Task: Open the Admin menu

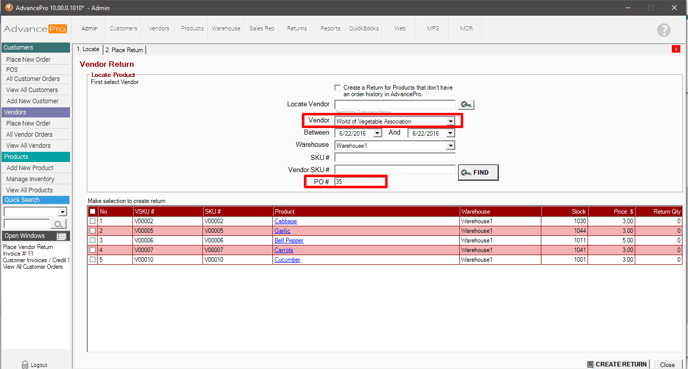Action: click(x=90, y=29)
